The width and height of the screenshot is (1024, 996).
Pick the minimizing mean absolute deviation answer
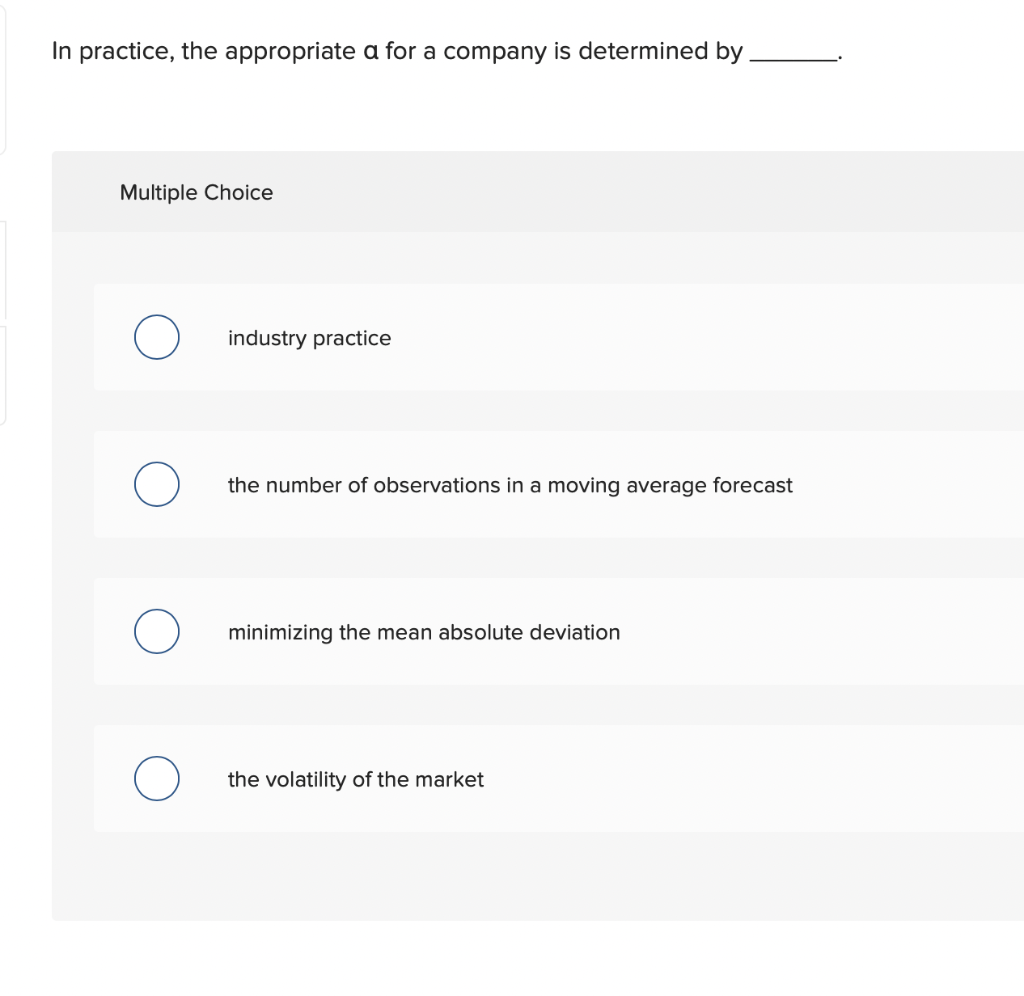click(424, 632)
